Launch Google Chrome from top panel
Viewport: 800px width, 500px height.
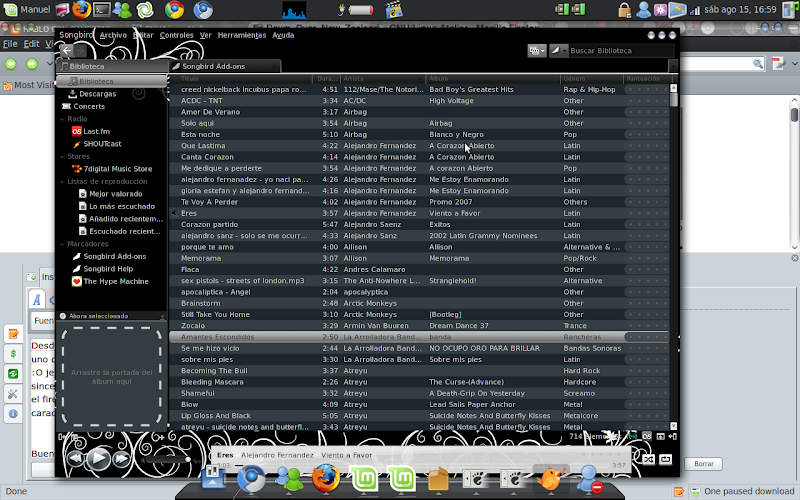(x=174, y=10)
